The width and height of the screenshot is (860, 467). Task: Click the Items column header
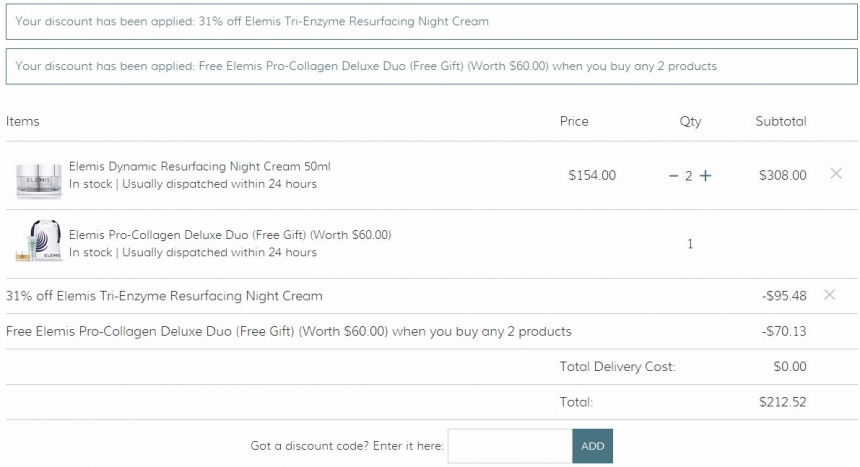22,121
